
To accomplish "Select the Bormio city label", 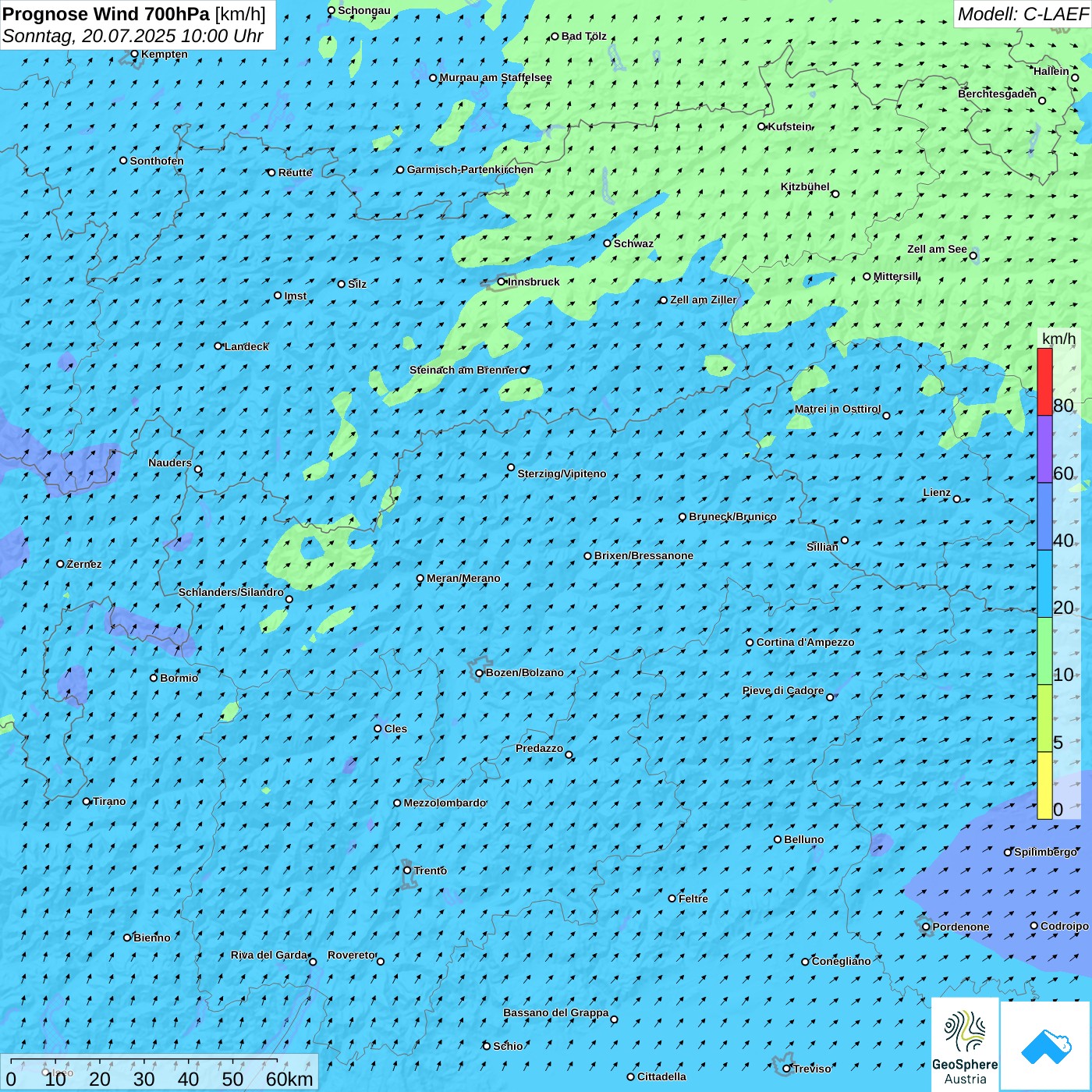I will 179,678.
